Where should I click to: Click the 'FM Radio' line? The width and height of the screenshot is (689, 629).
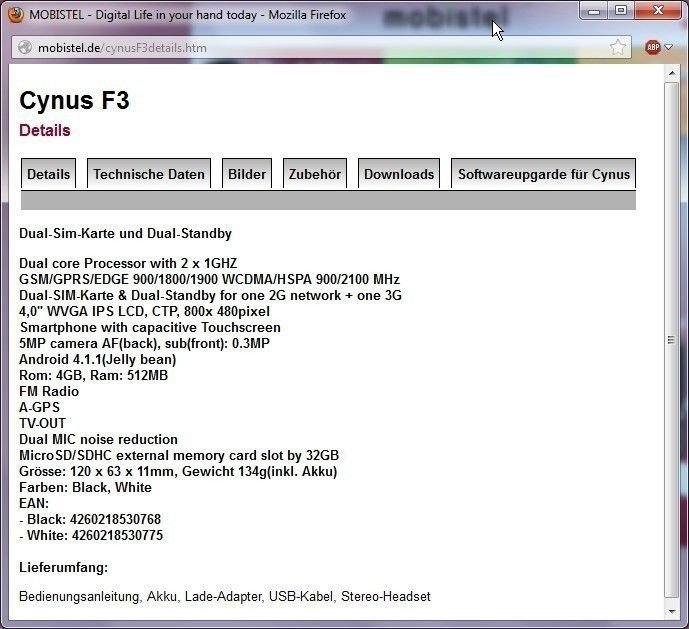[x=49, y=391]
